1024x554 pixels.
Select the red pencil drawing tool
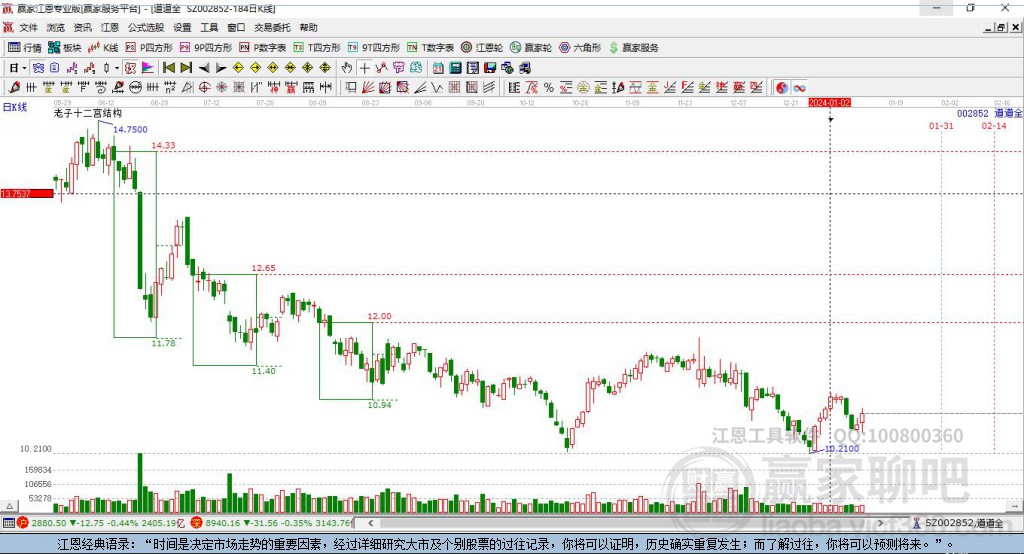[14, 88]
